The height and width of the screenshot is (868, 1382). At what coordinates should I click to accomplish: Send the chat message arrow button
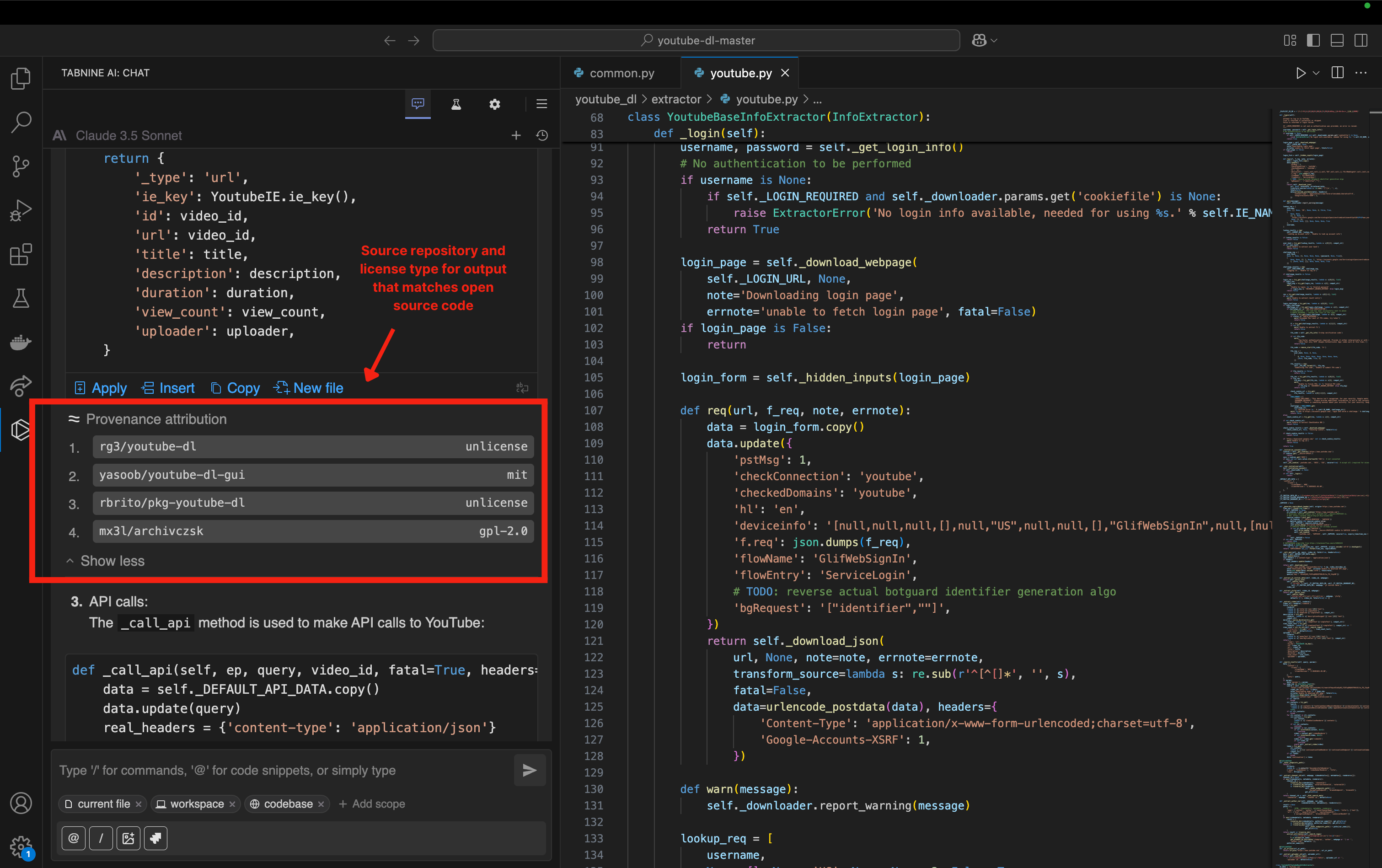pos(529,770)
